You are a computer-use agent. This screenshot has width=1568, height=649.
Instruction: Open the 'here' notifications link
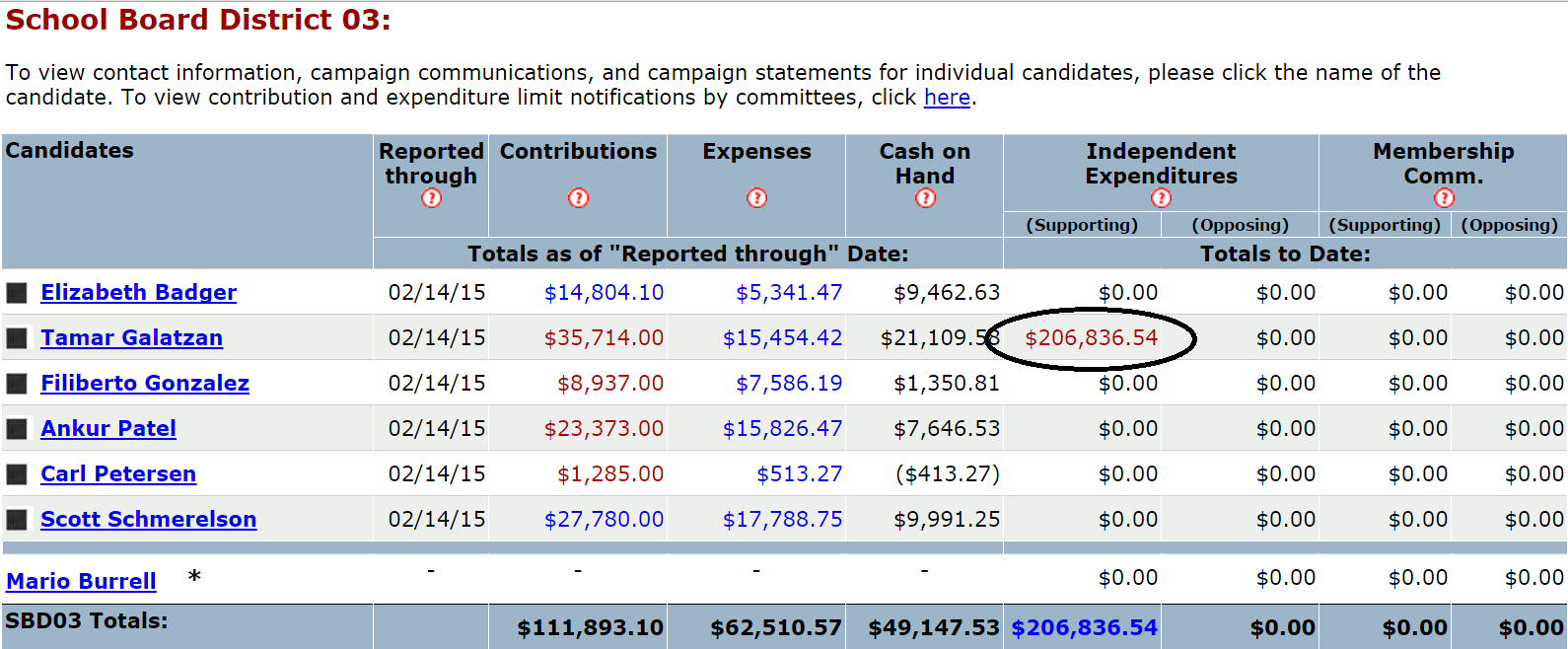pyautogui.click(x=947, y=98)
